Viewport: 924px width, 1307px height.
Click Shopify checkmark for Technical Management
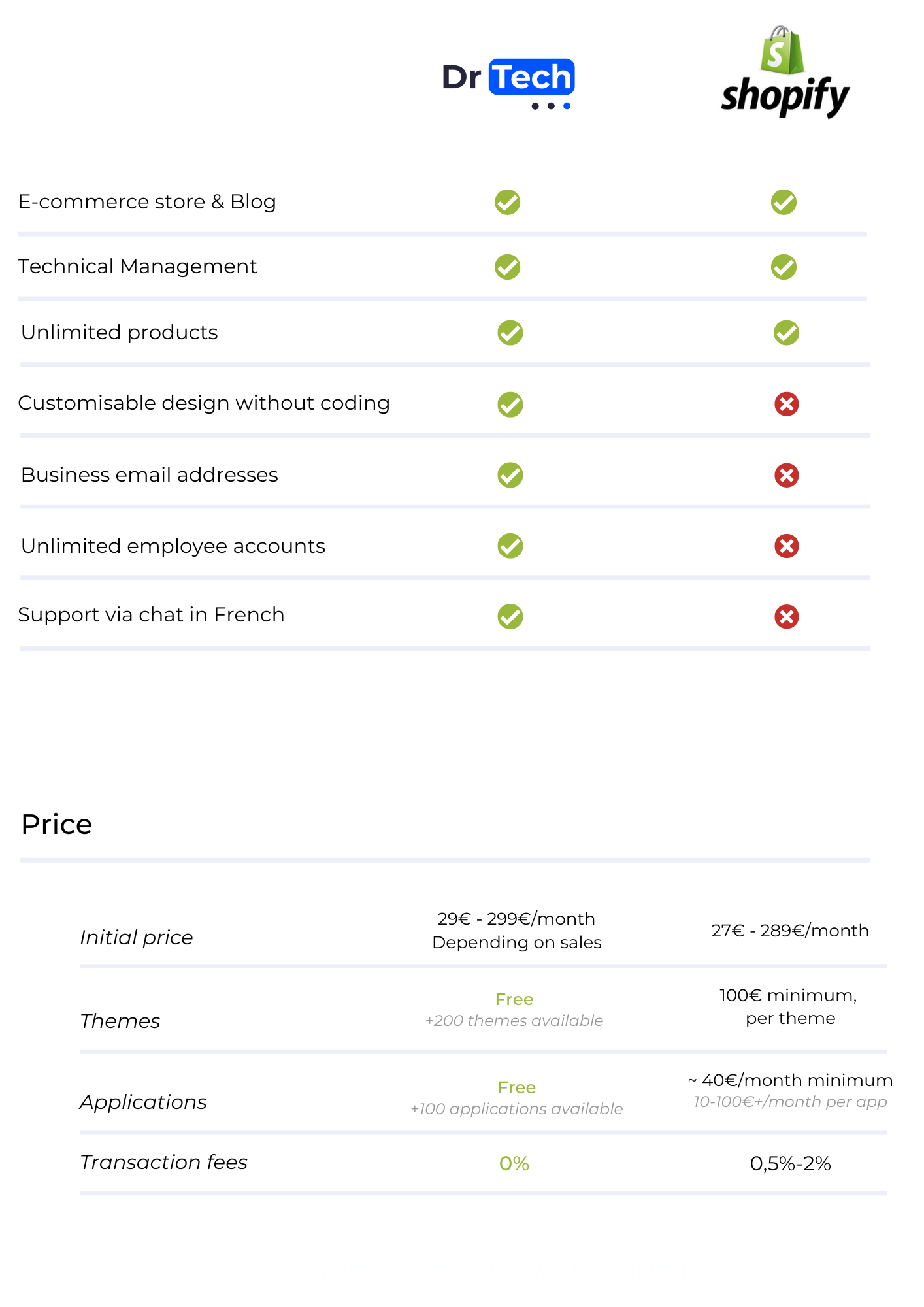[x=784, y=267]
